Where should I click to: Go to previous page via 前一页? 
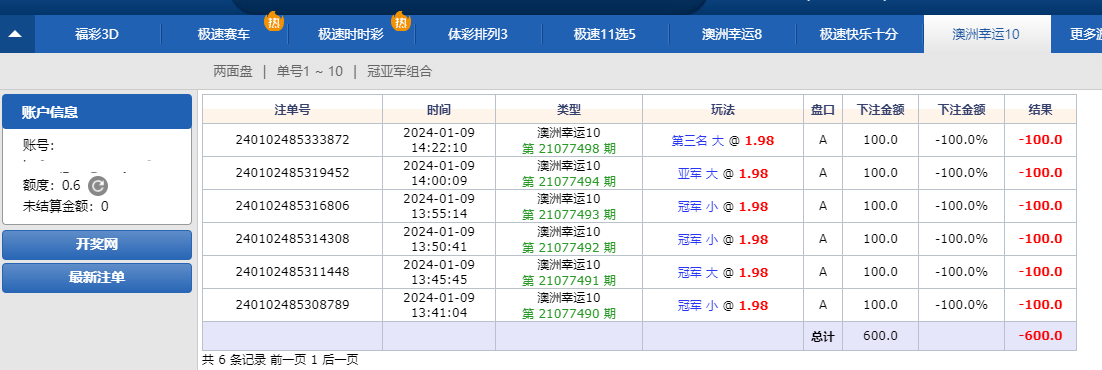[288, 360]
